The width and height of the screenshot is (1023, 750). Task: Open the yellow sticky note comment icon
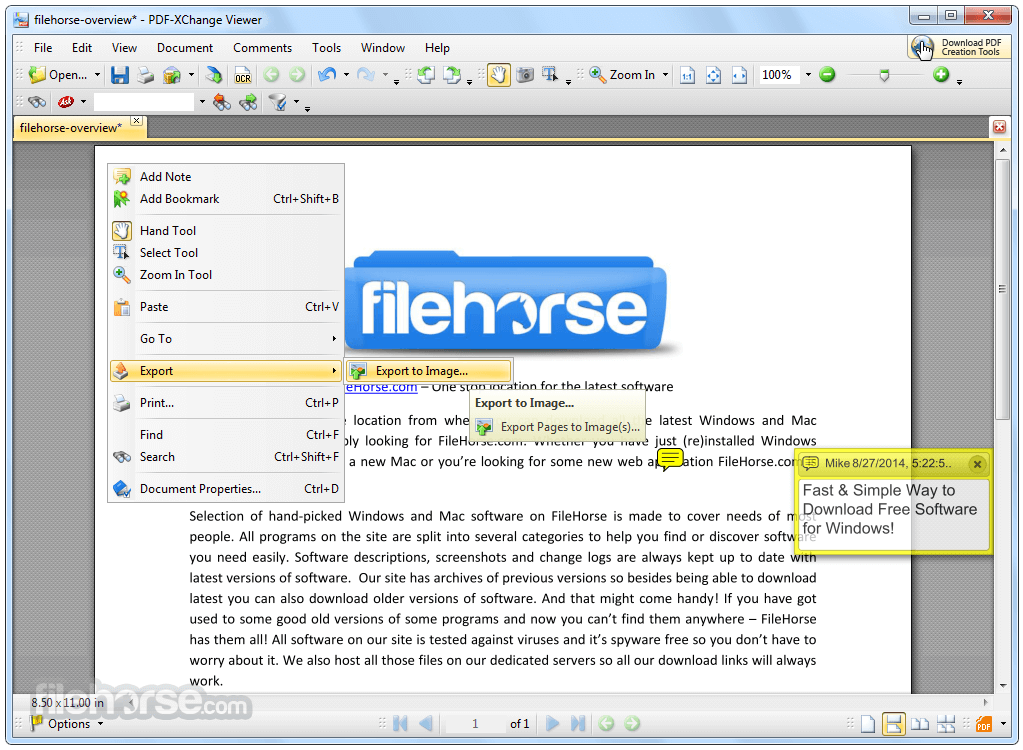point(670,459)
